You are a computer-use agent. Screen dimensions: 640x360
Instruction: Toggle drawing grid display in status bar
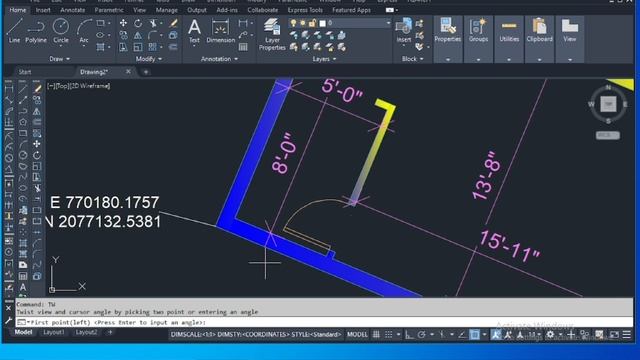376,335
